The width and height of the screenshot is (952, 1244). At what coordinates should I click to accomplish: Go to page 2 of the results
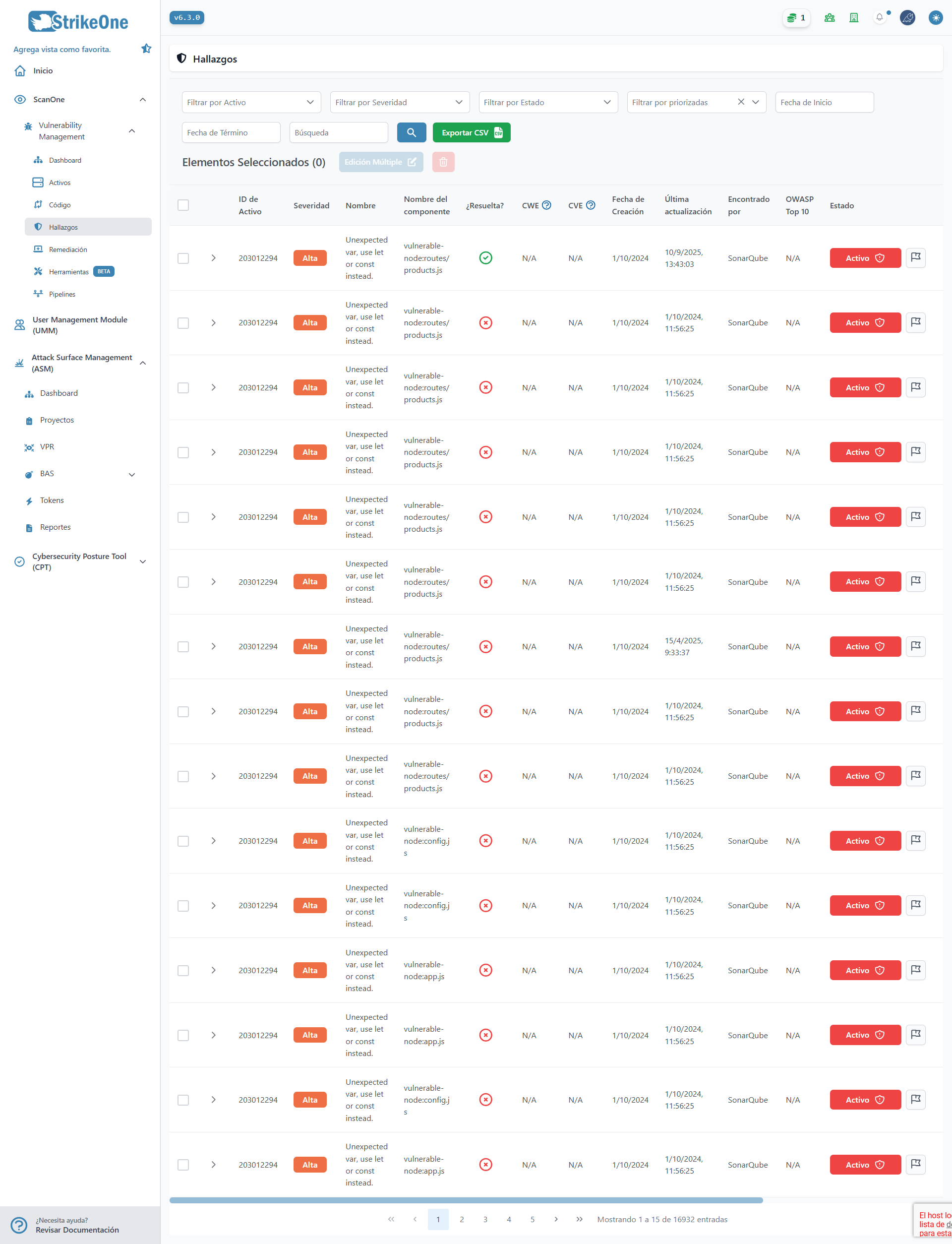tap(461, 1219)
